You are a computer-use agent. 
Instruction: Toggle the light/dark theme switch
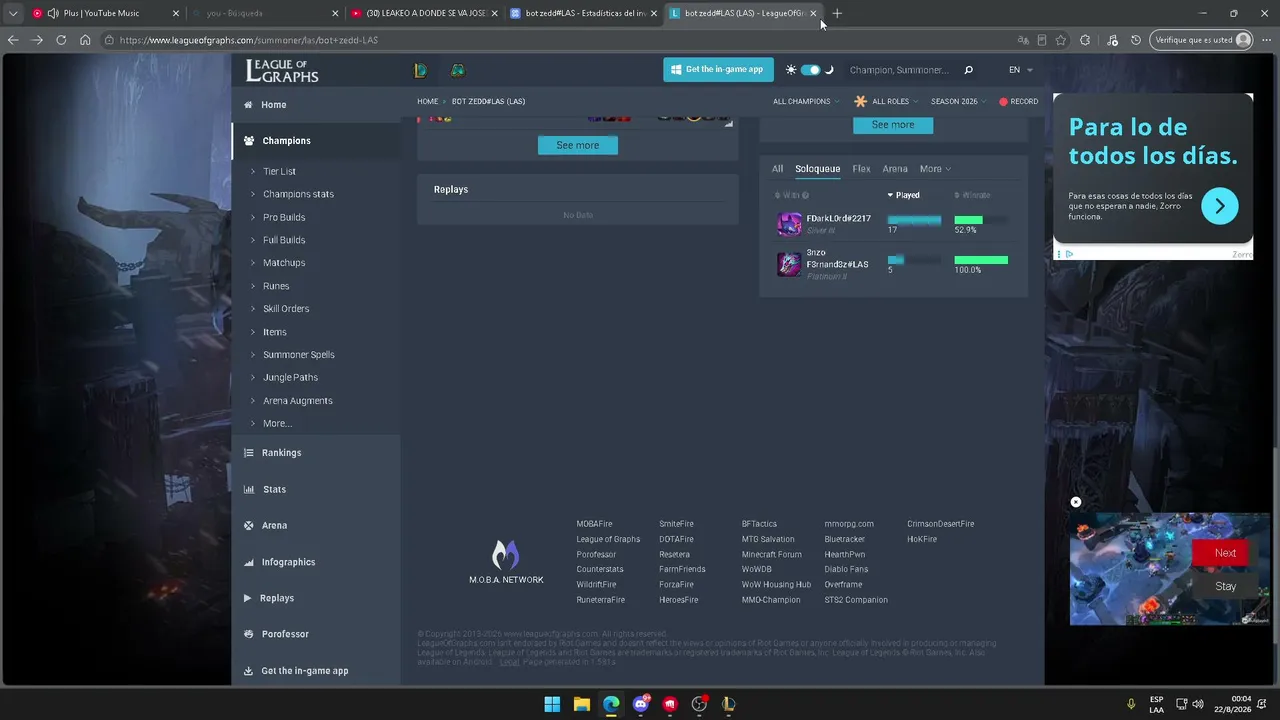click(810, 70)
